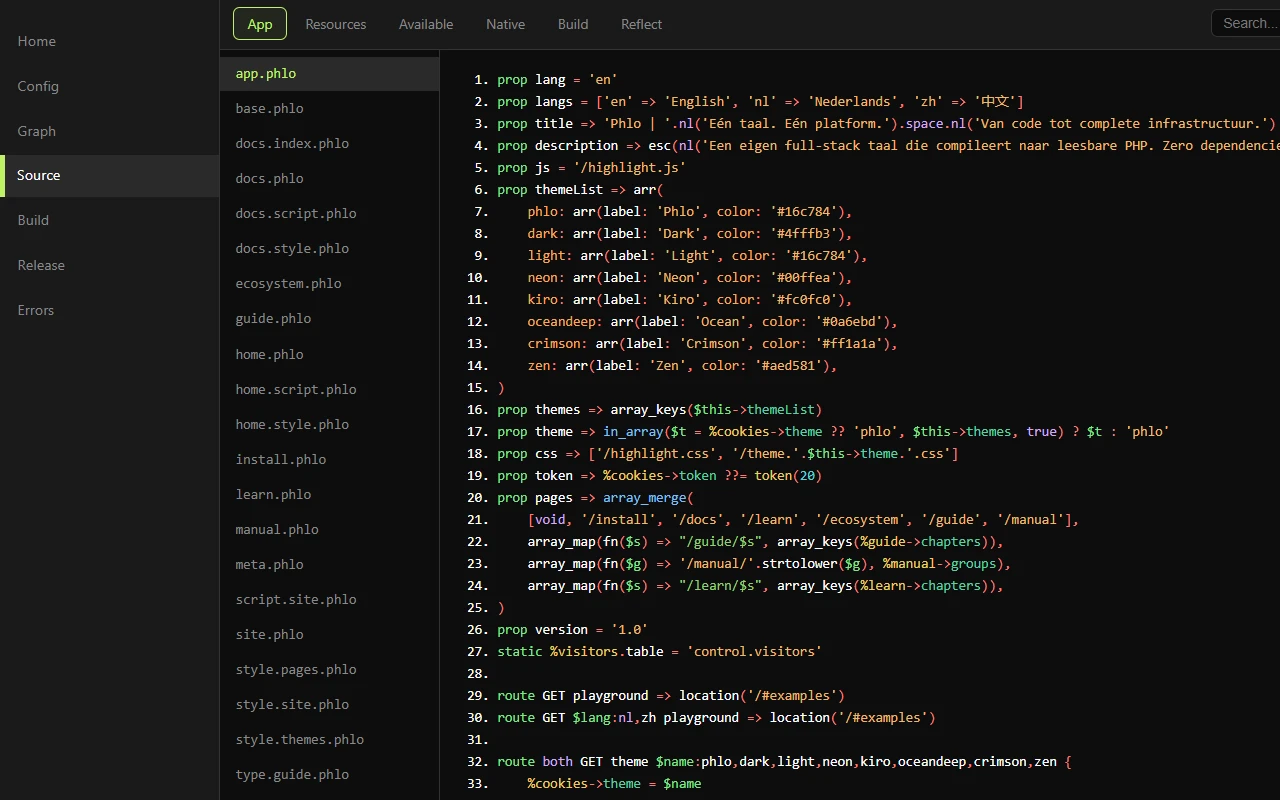
Task: Open meta.phlo file
Action: pos(329,565)
